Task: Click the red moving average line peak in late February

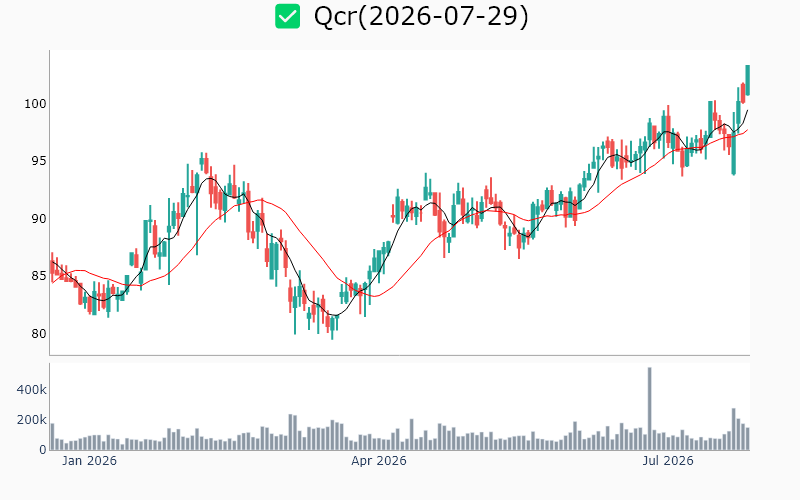Action: (x=262, y=199)
